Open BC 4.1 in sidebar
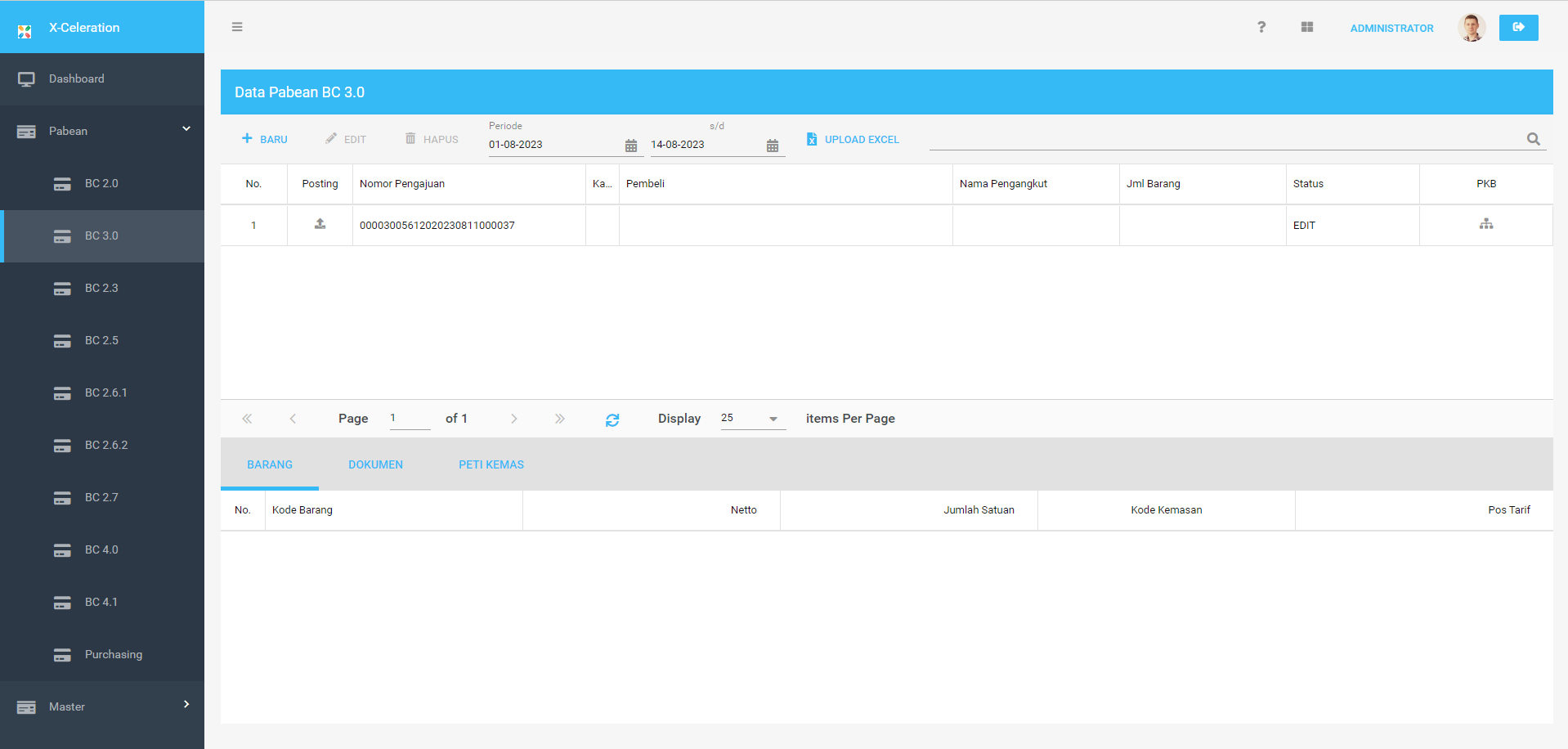The height and width of the screenshot is (749, 1568). coord(102,602)
